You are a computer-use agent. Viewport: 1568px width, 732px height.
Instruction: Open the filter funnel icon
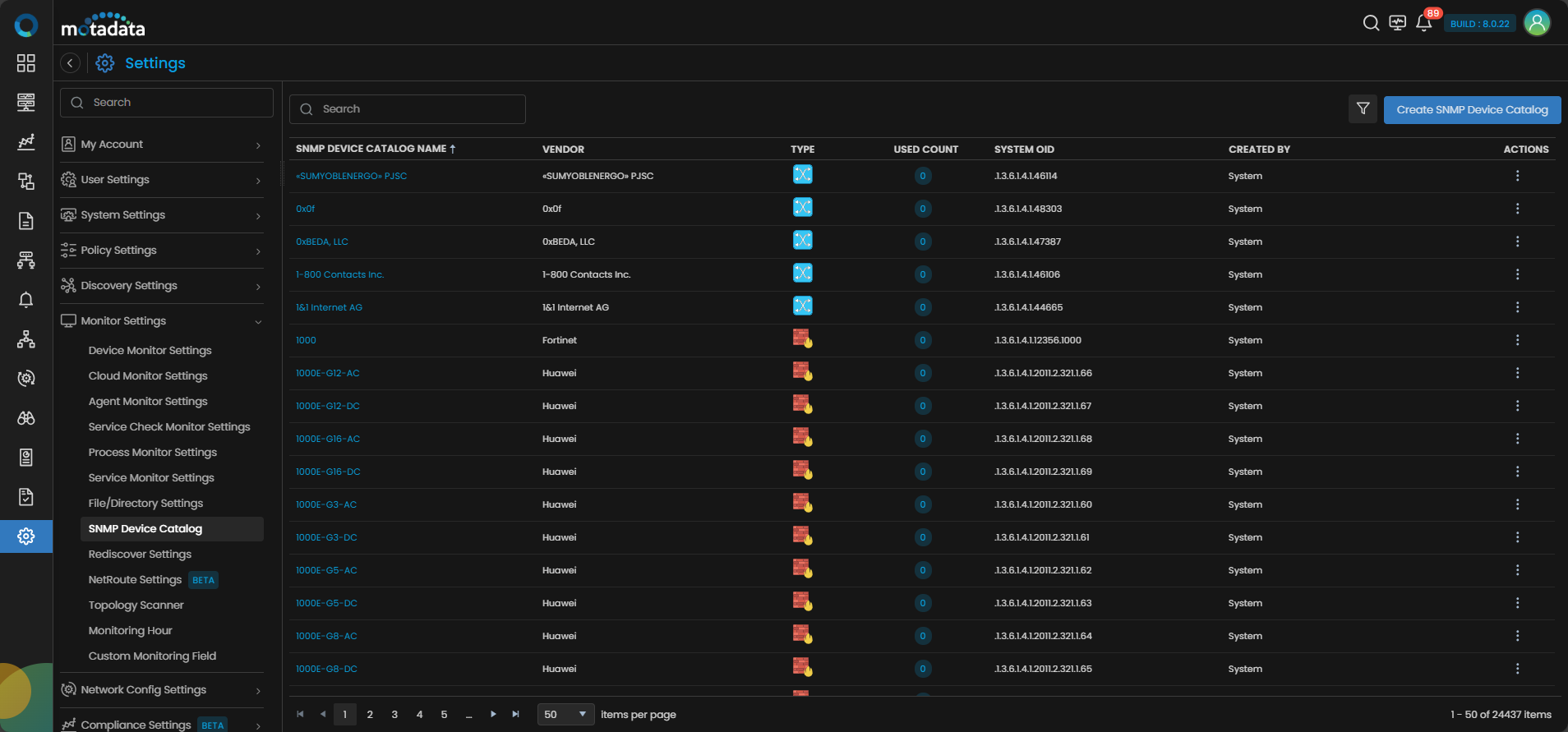point(1363,108)
